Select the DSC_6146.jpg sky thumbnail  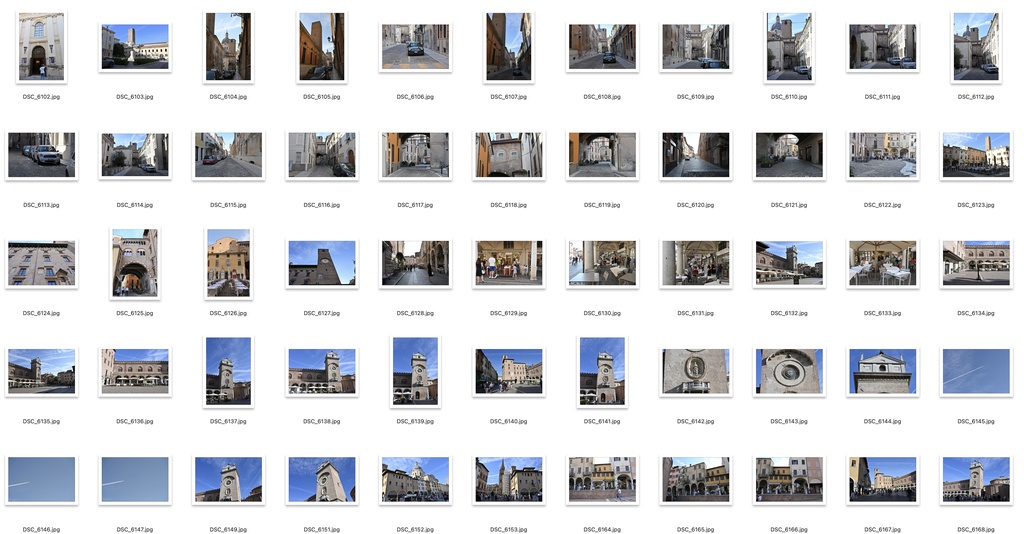pos(41,480)
